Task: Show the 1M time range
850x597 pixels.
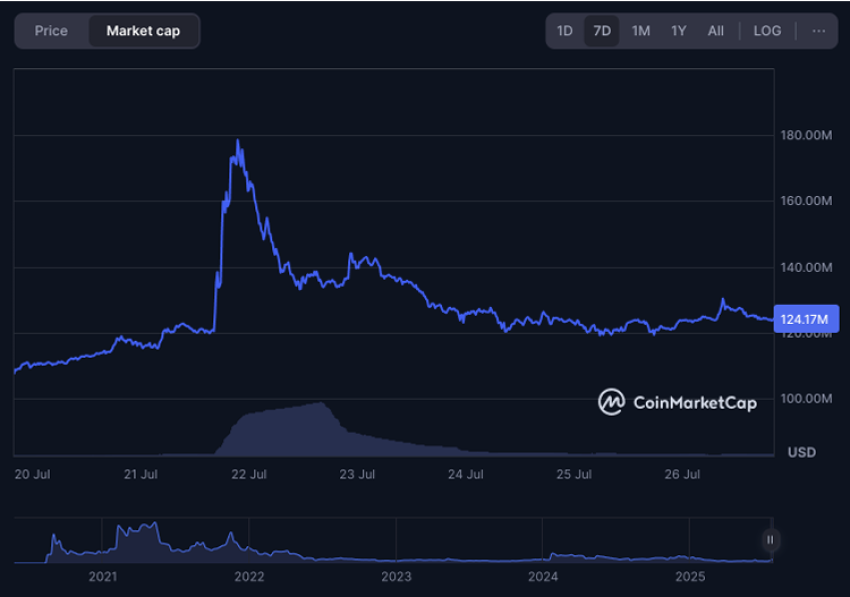Action: pyautogui.click(x=640, y=31)
